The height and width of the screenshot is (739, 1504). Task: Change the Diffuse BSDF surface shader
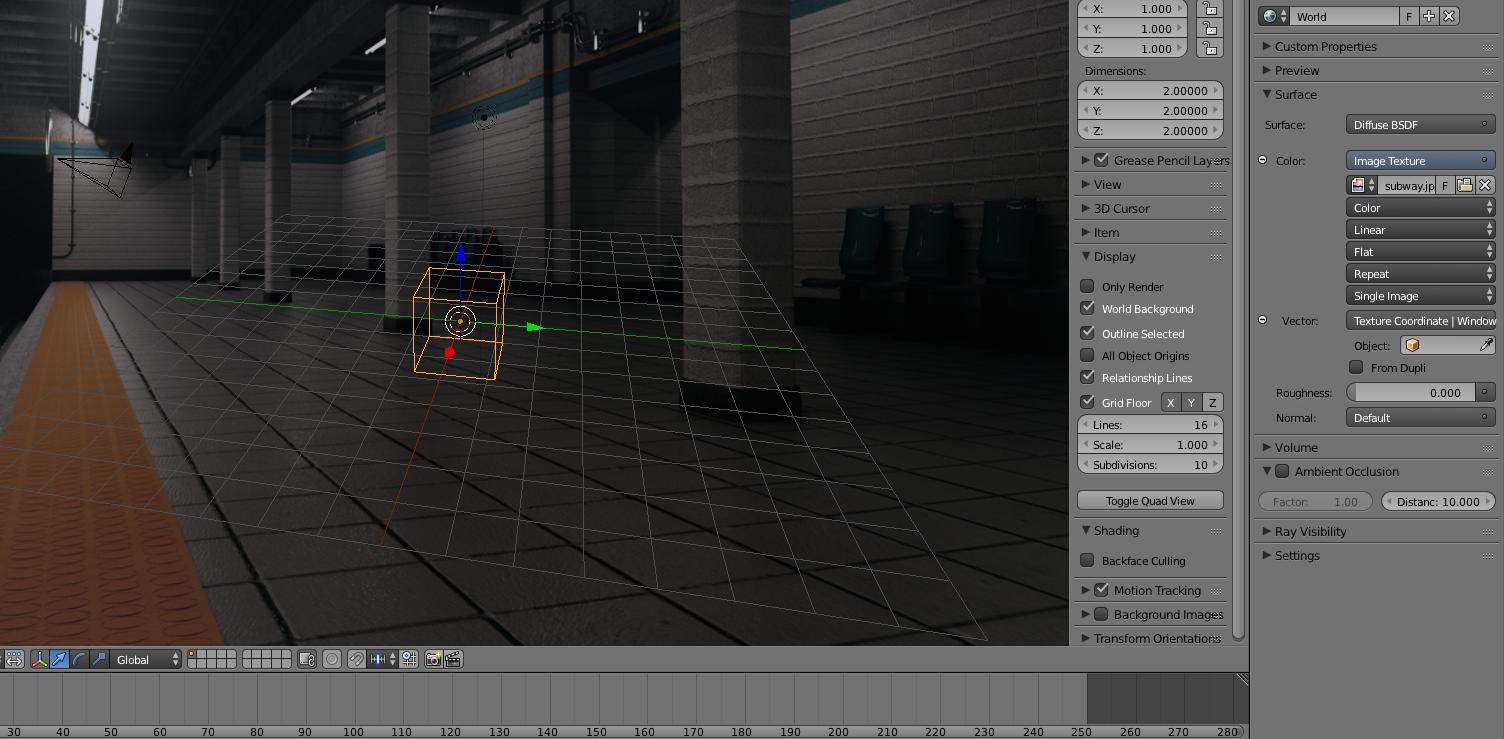[1420, 124]
